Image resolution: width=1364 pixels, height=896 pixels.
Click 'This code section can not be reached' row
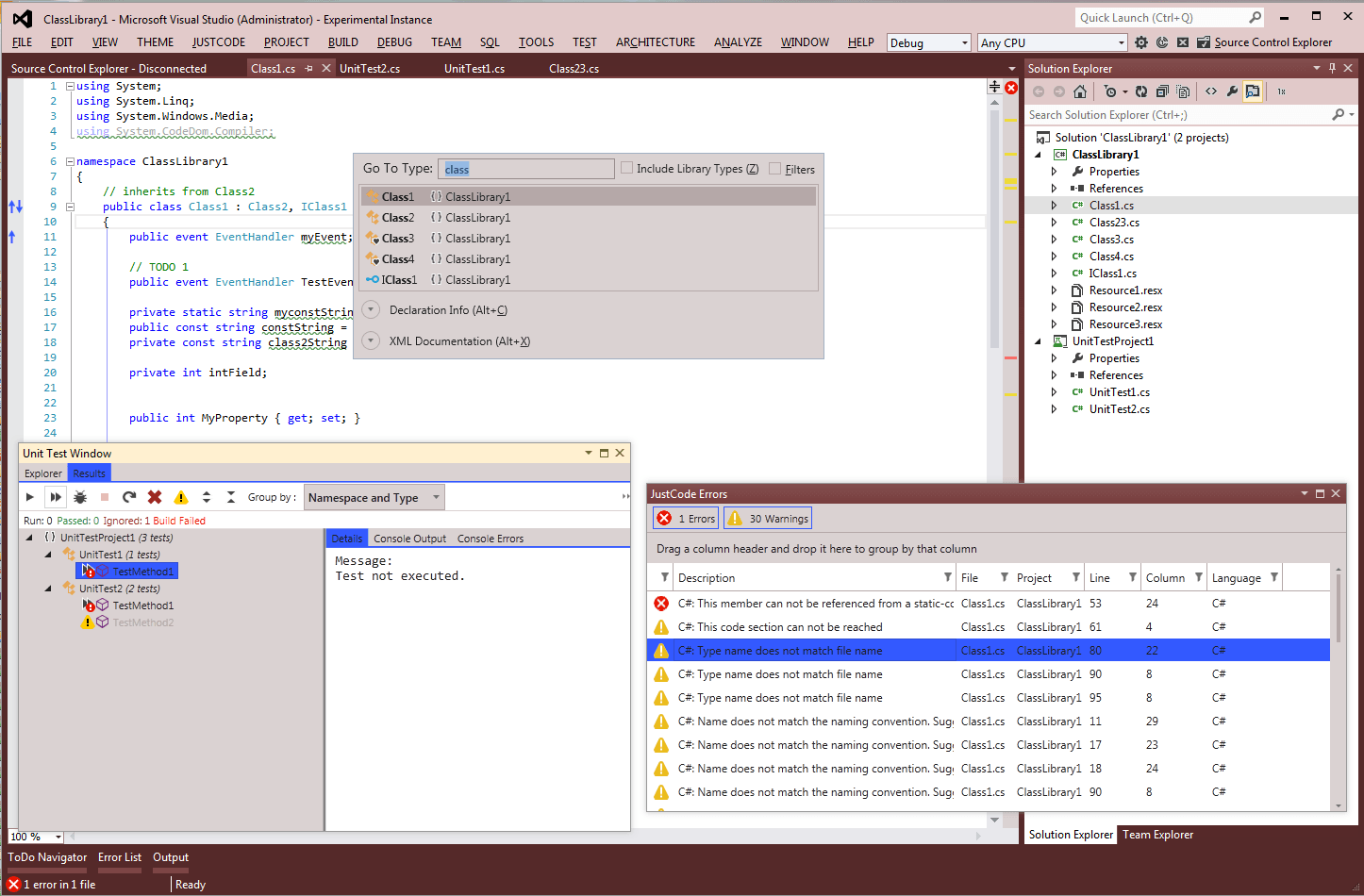[989, 627]
